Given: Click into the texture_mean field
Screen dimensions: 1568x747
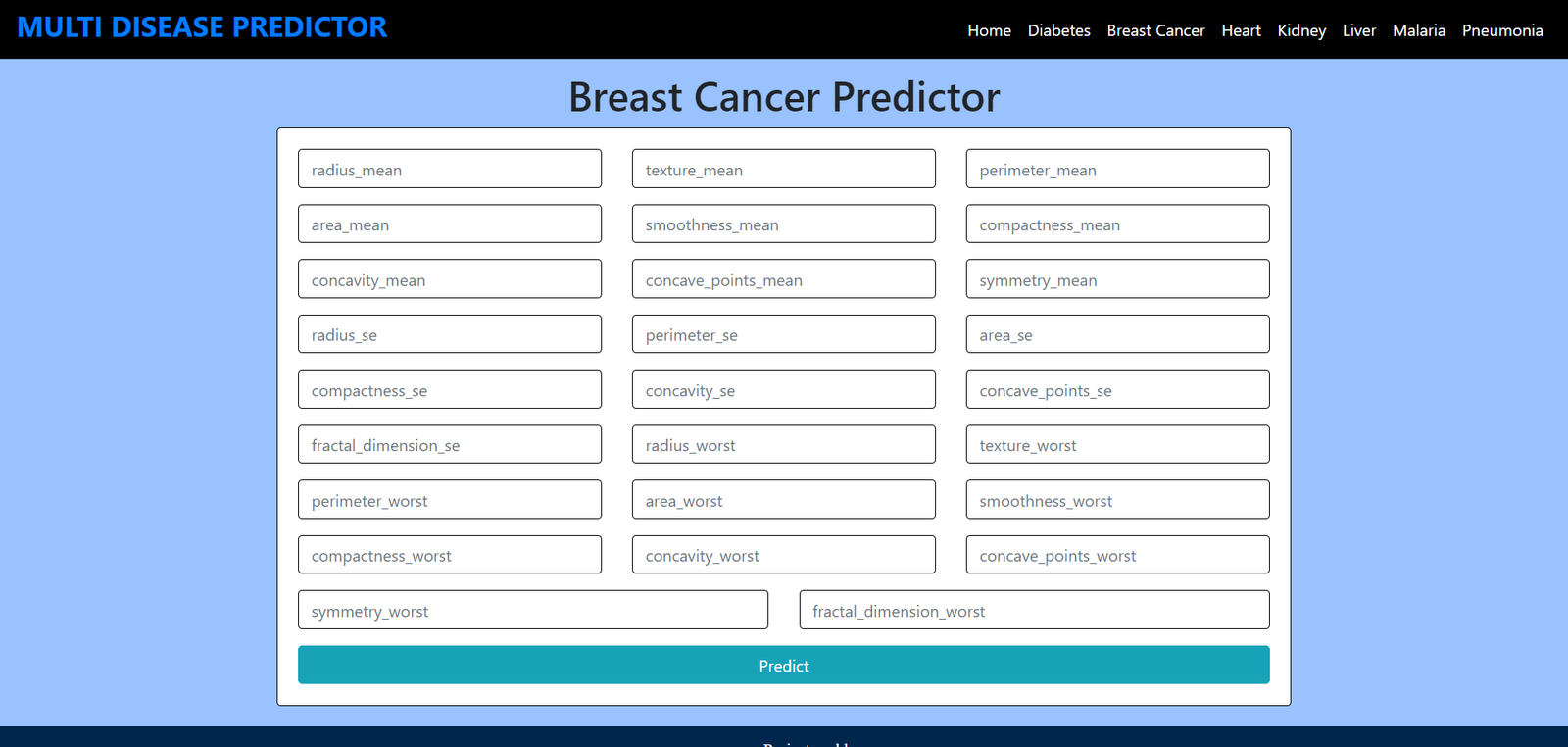Looking at the screenshot, I should (x=783, y=169).
